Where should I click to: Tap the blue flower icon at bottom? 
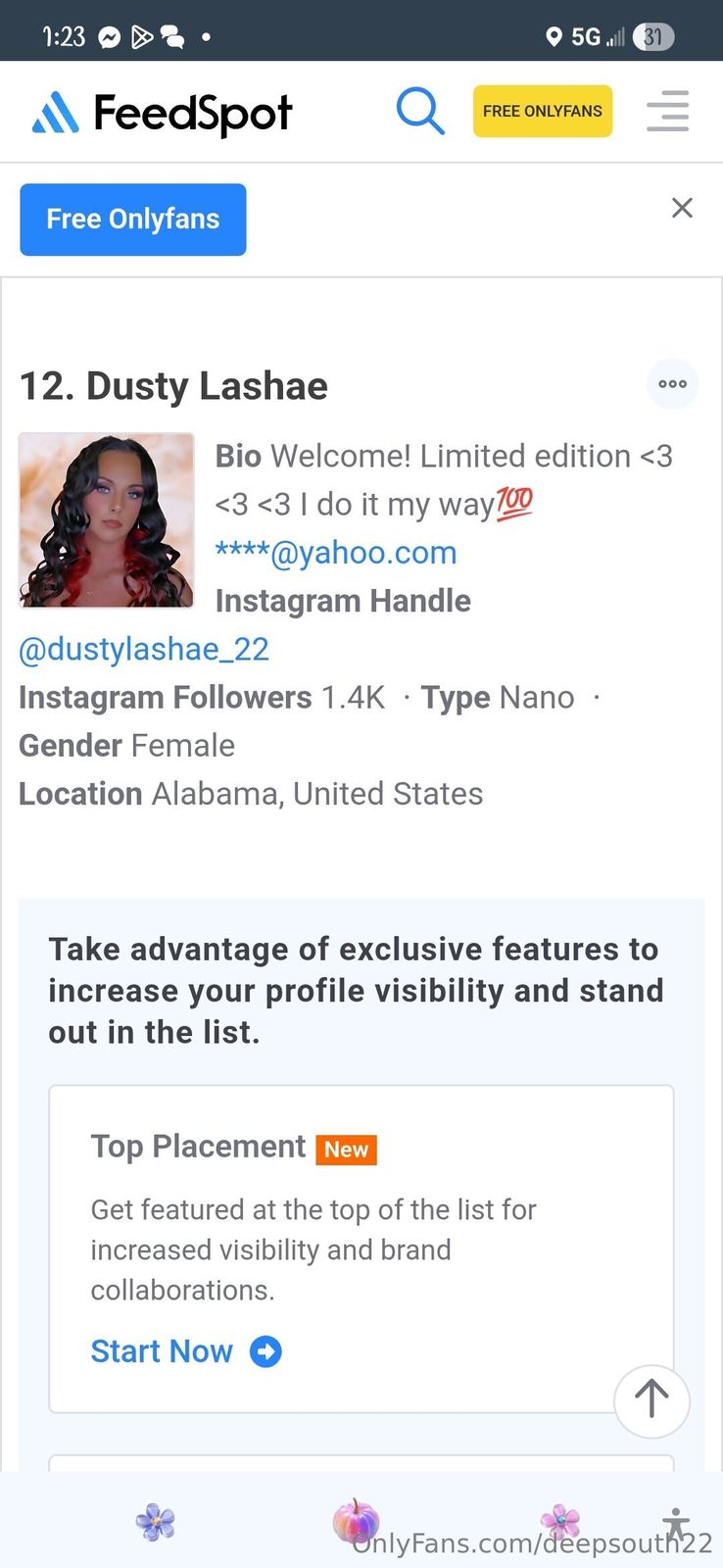[156, 1523]
